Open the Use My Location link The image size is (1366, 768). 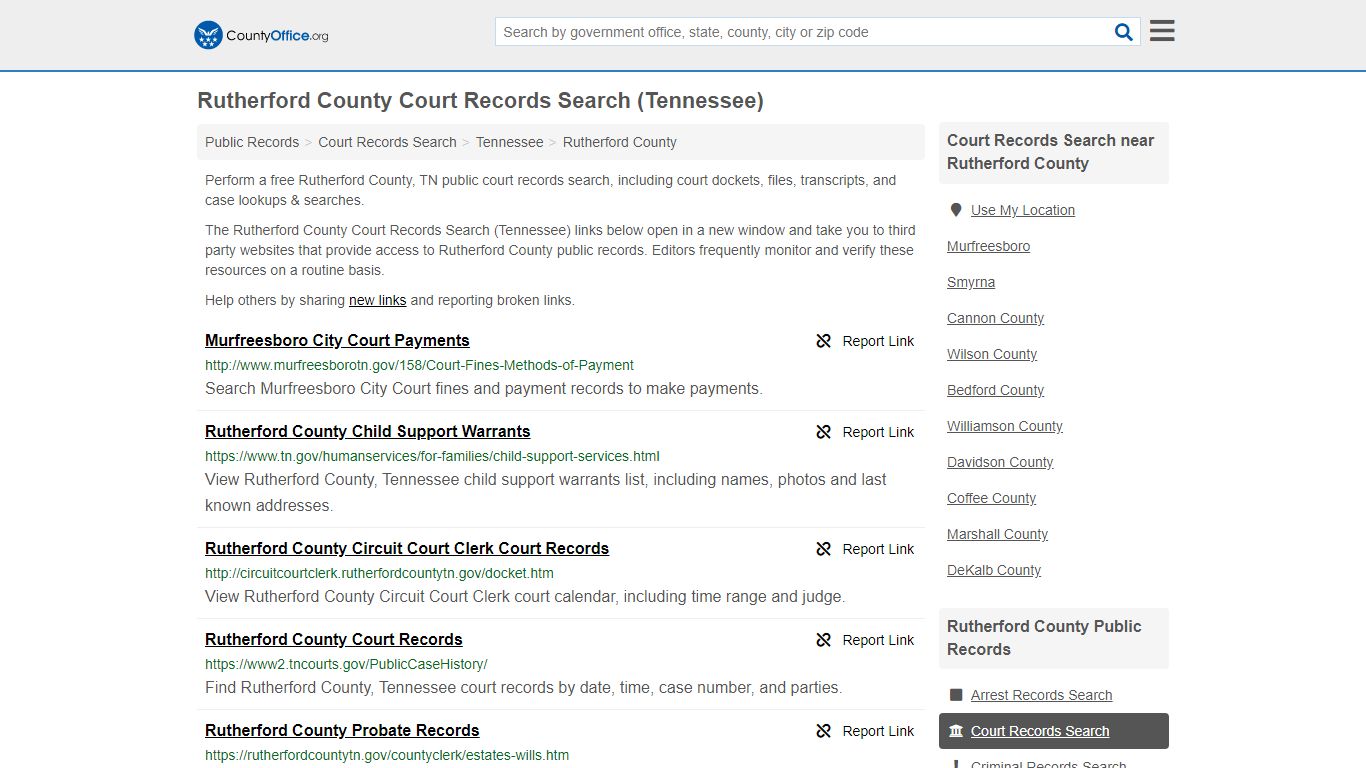(x=1022, y=210)
